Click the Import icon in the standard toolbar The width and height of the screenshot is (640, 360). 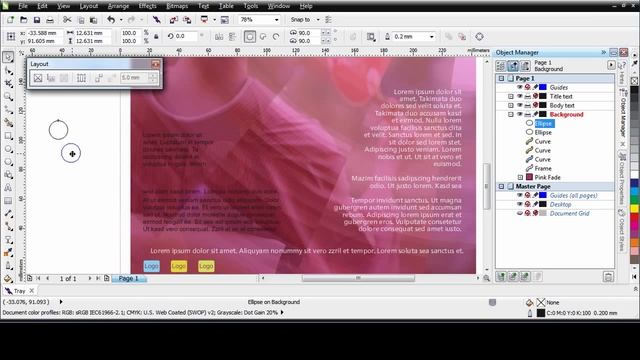tap(174, 20)
